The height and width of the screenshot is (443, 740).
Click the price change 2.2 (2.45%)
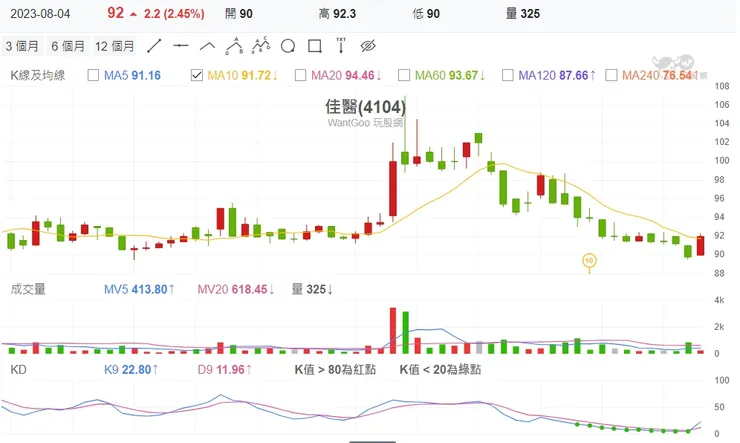coord(174,14)
